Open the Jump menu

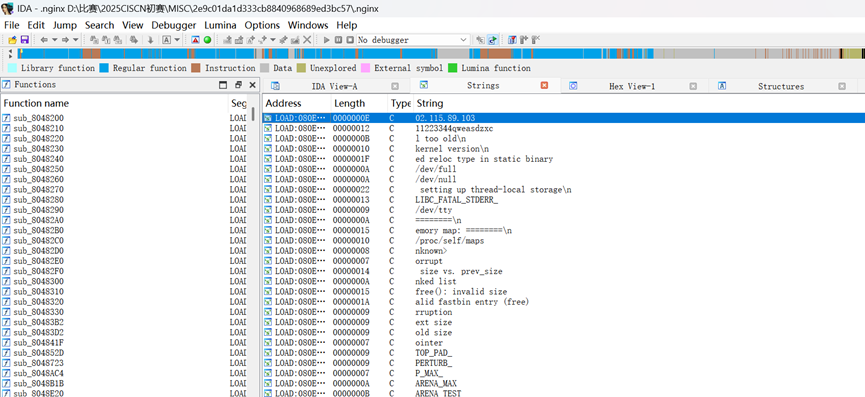[x=65, y=25]
